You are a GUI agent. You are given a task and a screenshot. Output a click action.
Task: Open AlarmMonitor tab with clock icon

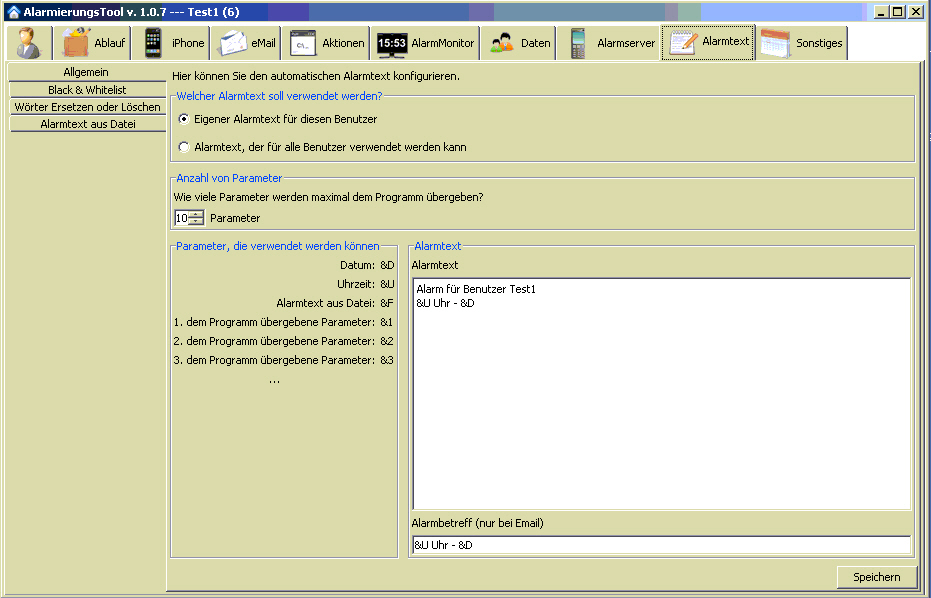click(425, 44)
